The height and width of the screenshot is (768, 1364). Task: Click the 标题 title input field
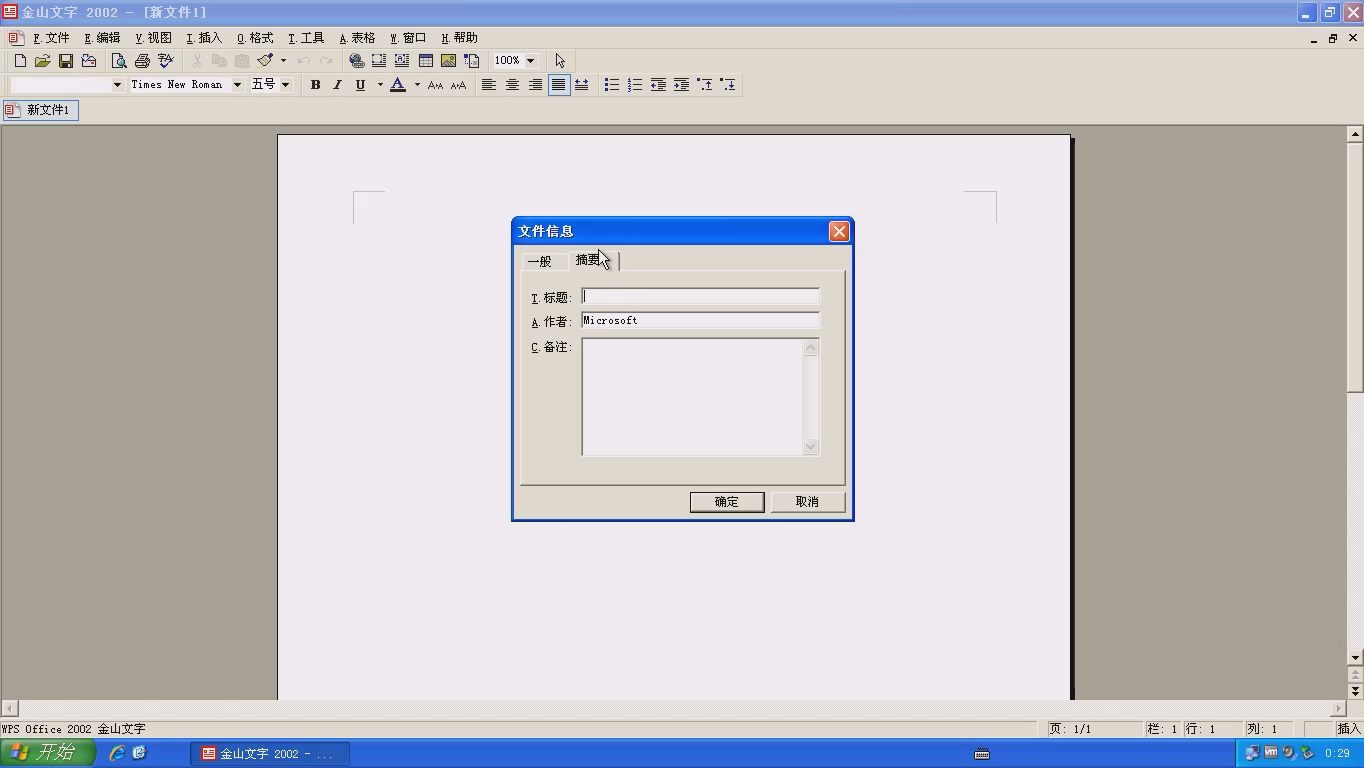[x=700, y=296]
